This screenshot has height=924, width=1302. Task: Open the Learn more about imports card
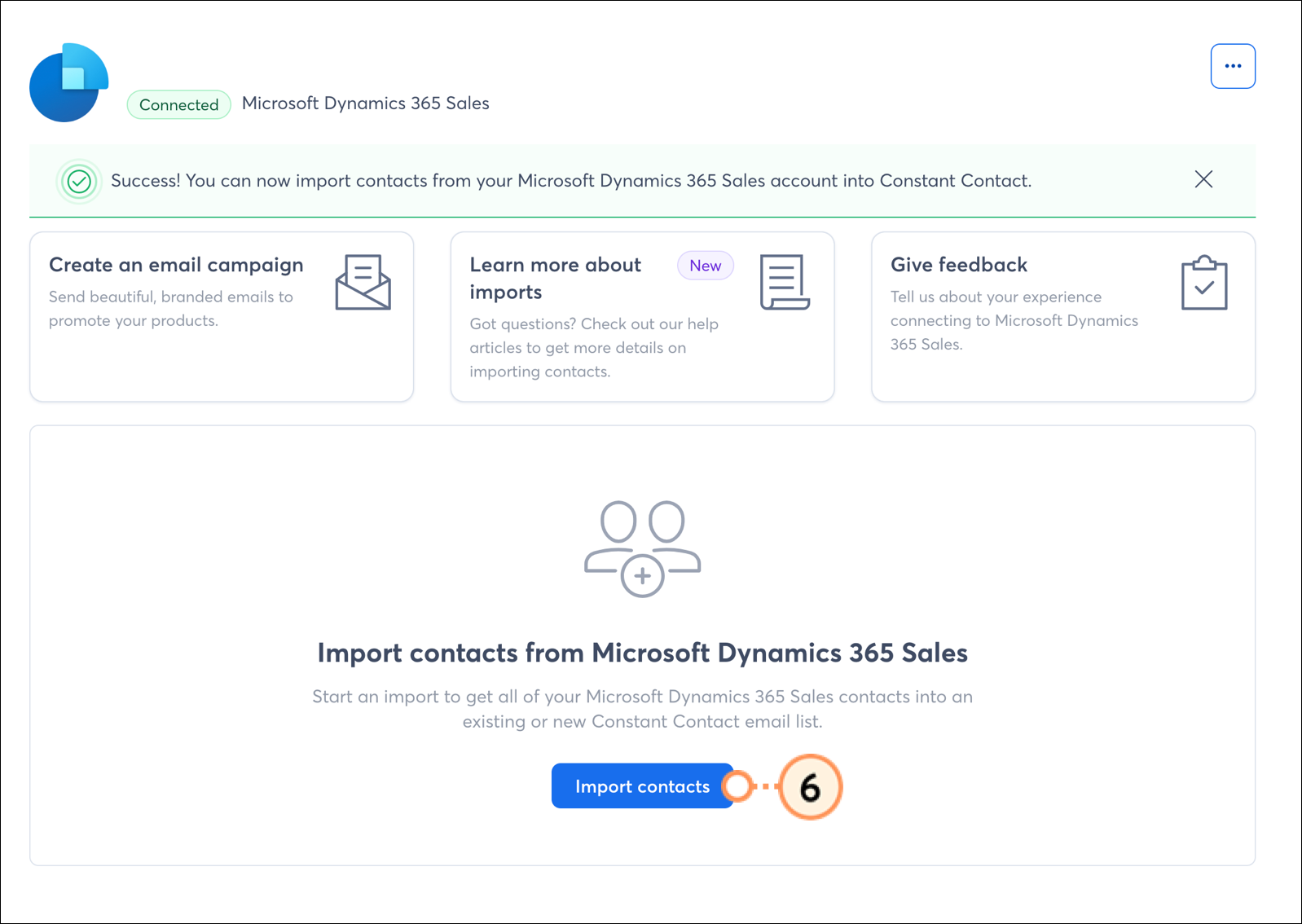coord(642,317)
